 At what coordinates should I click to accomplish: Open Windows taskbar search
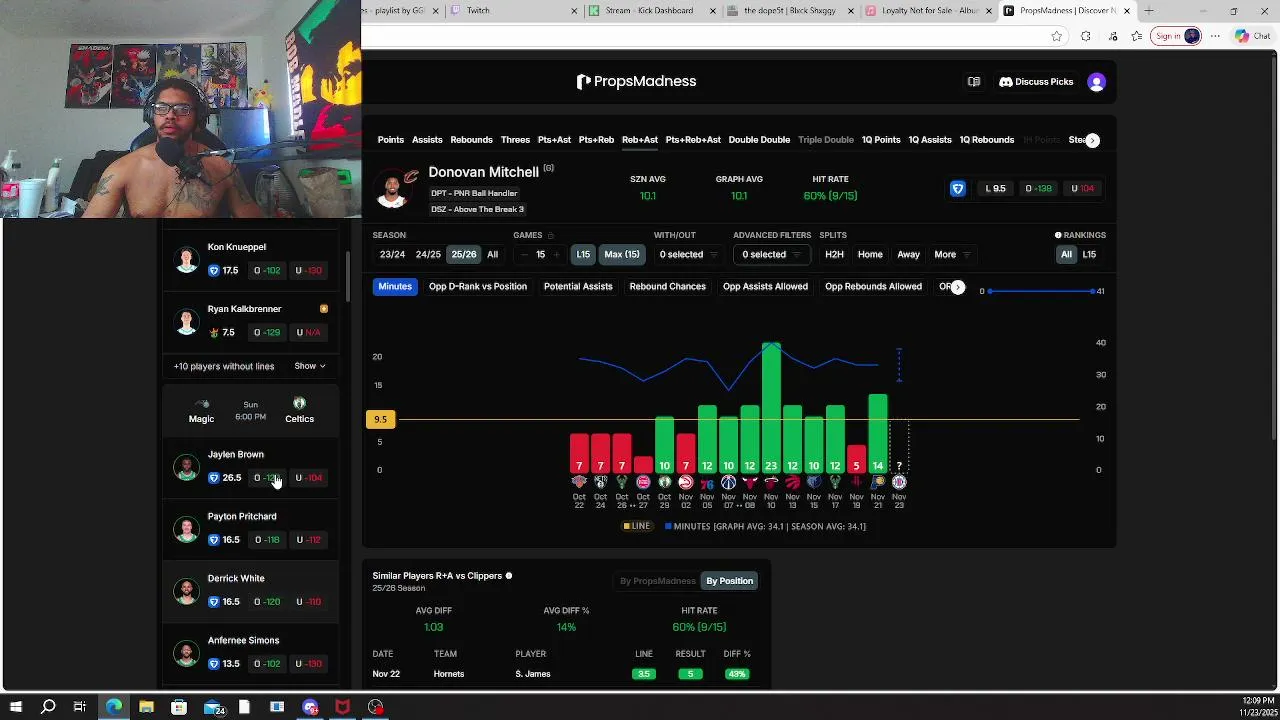click(x=47, y=707)
